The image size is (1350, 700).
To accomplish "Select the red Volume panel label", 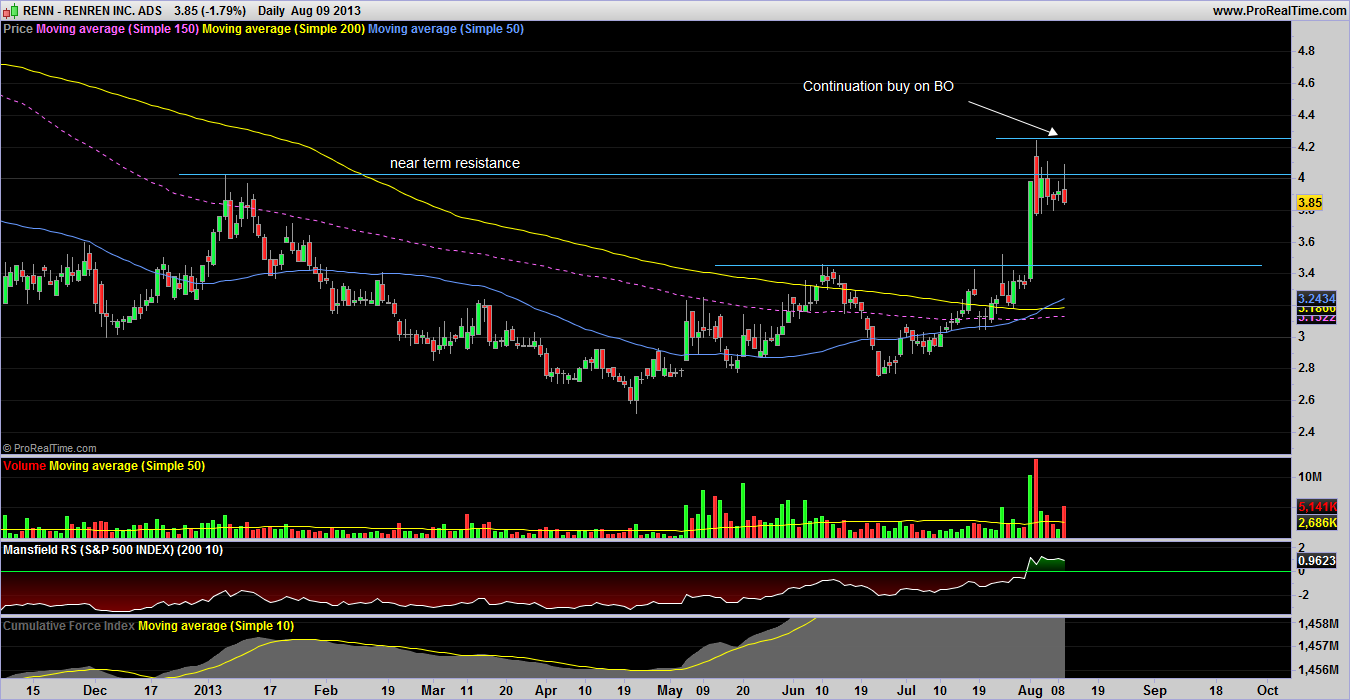I will coord(25,466).
